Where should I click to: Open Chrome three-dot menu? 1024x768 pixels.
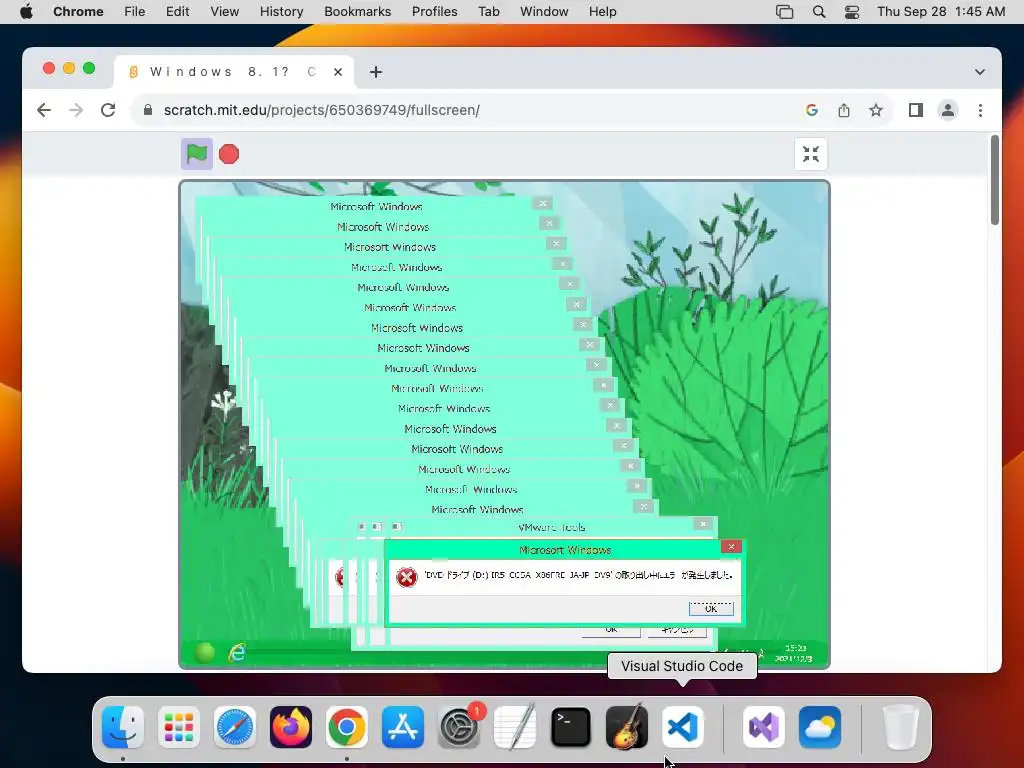pyautogui.click(x=980, y=110)
